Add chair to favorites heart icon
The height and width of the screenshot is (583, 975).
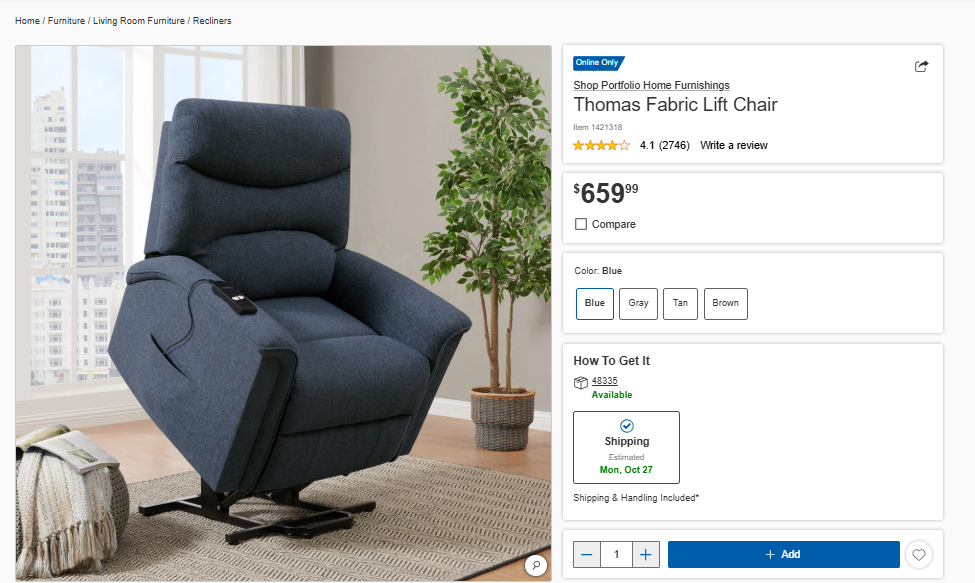click(919, 554)
